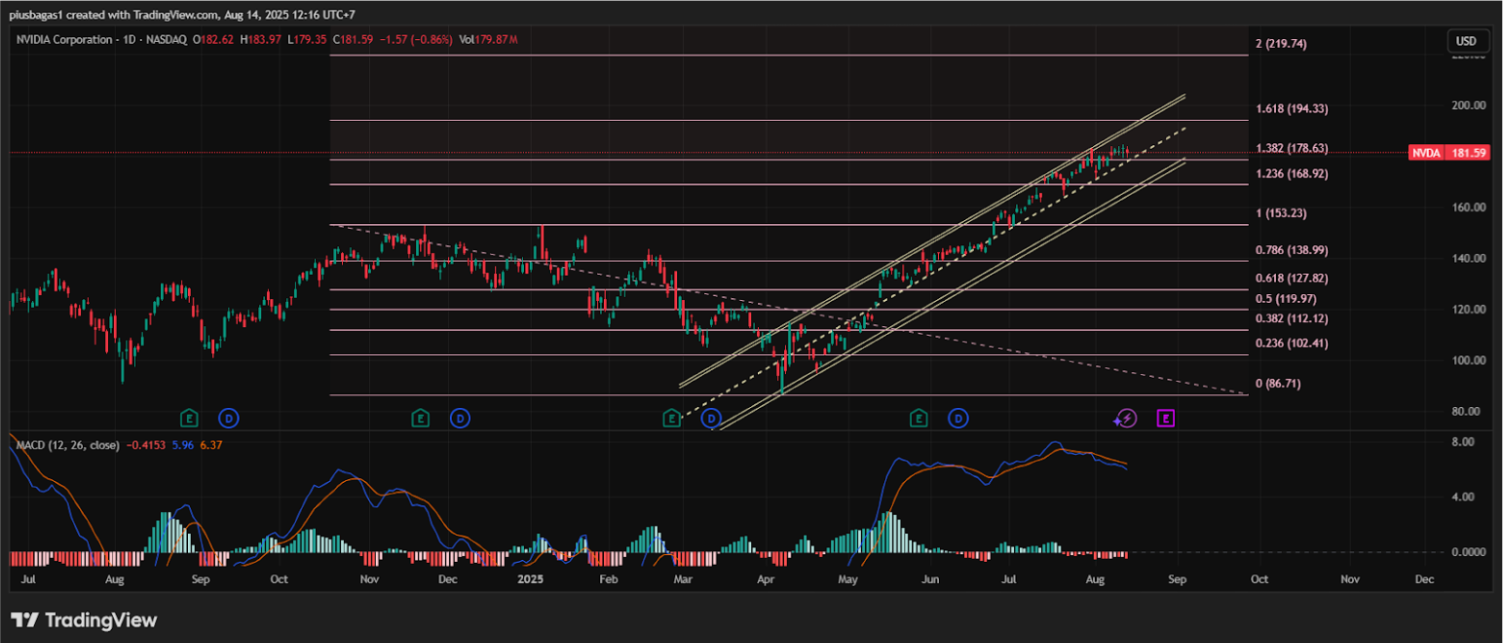Click the Fibonacci level 1.236 (168.92) label
The height and width of the screenshot is (643, 1503).
point(1293,173)
